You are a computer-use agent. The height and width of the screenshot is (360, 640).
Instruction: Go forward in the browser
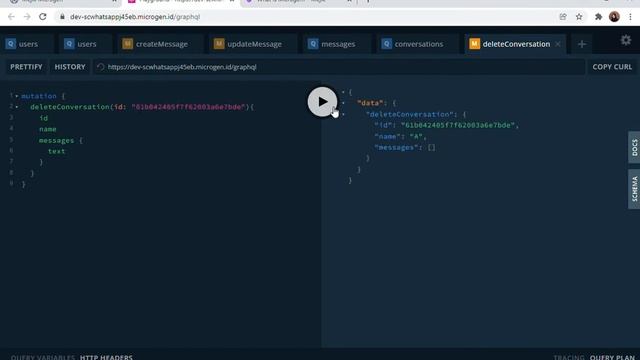[27, 17]
